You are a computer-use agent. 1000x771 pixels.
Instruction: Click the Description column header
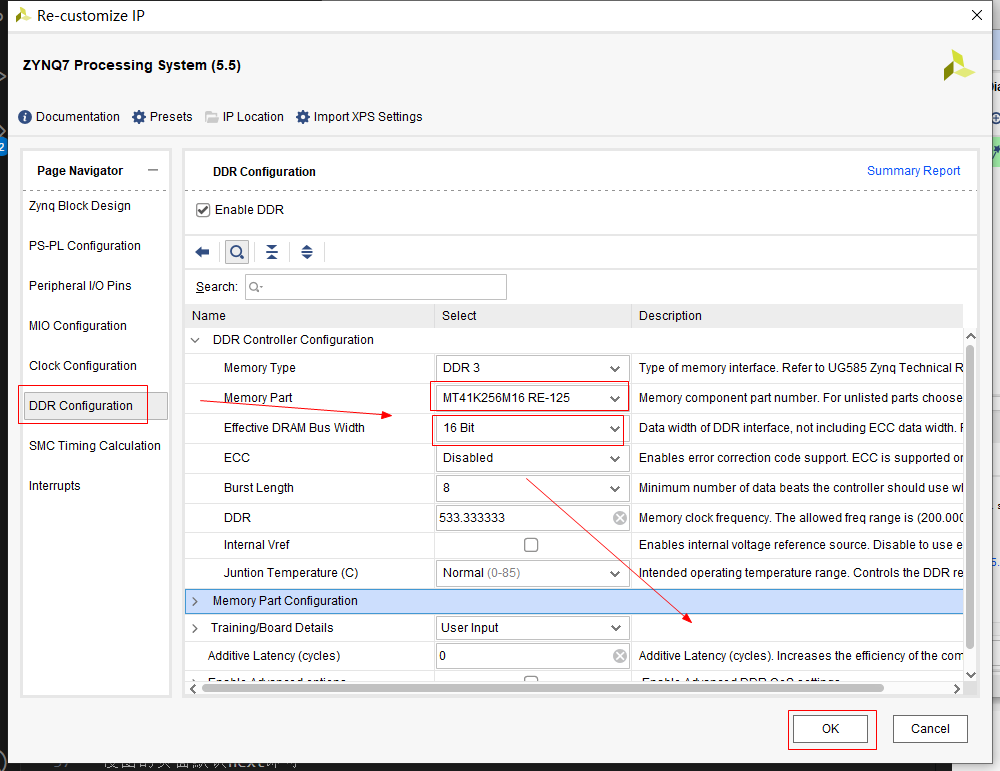coord(797,316)
